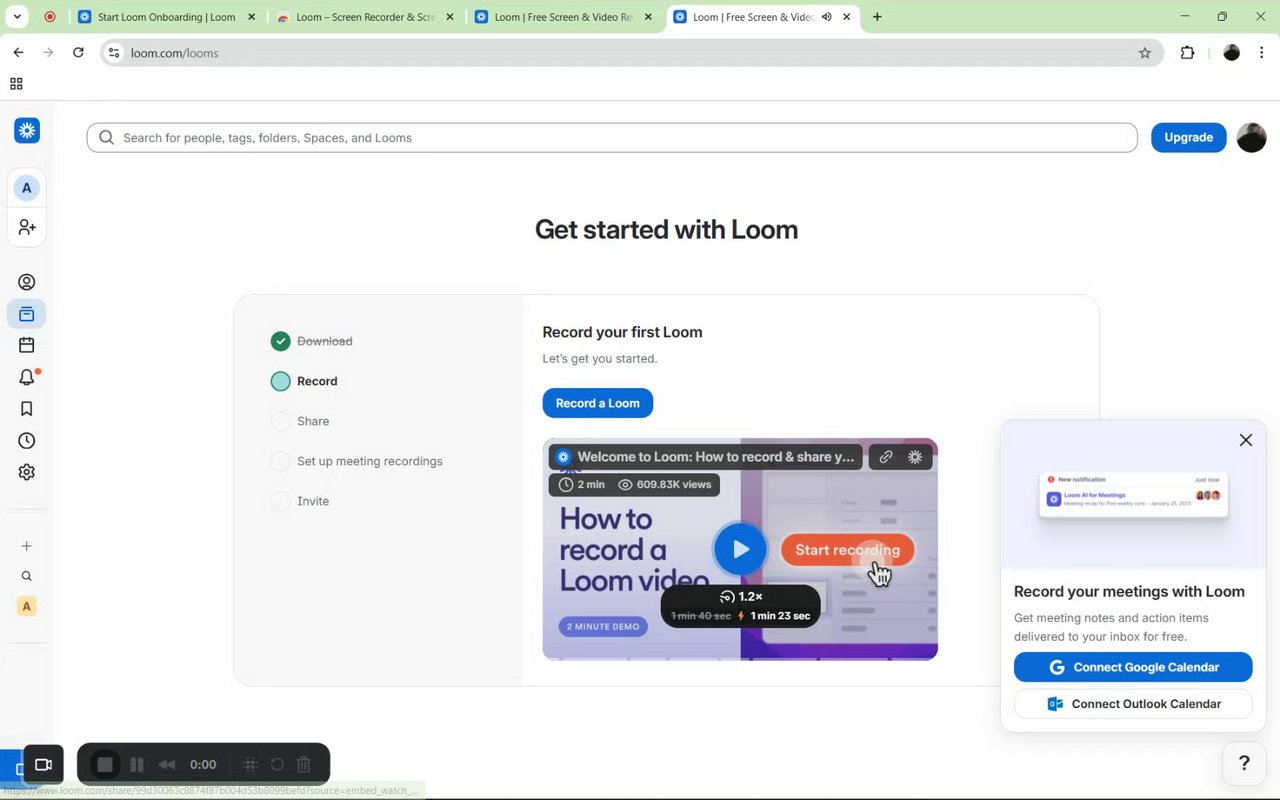Click the dotted grid icon on the recording bar

tap(250, 765)
